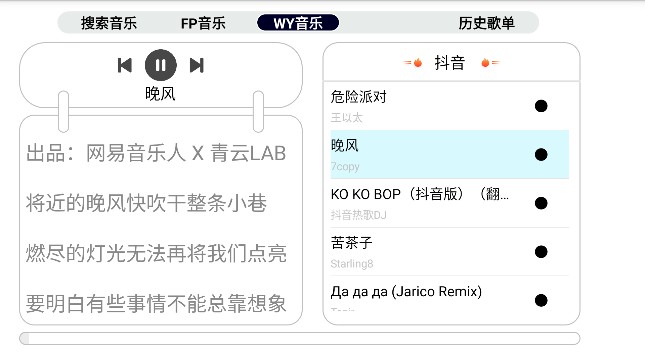Viewport: 645px width, 362px height.
Task: Open the 历史歌单 tab
Action: 487,23
